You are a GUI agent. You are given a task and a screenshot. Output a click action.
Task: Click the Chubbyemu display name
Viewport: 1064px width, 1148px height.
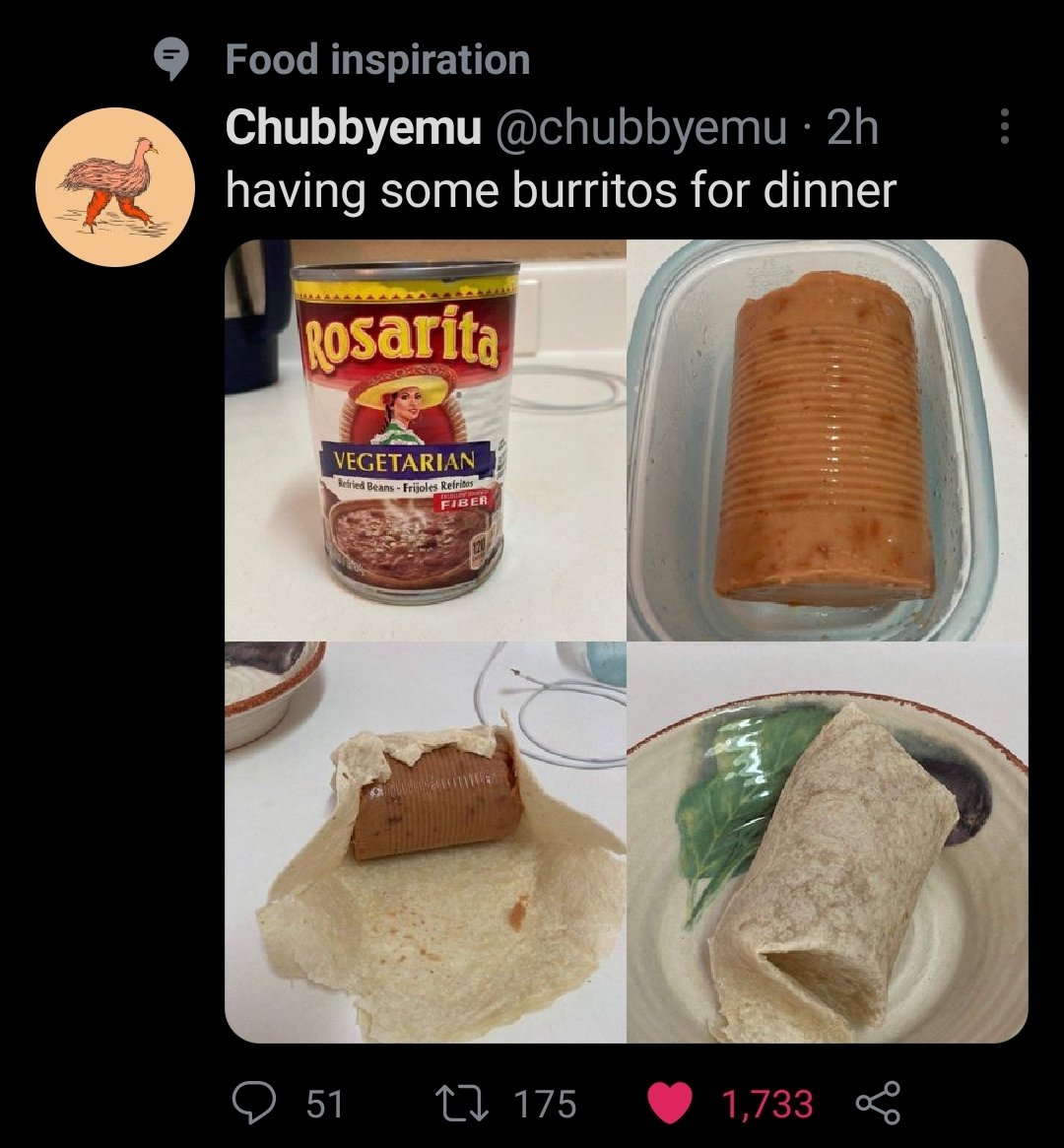tap(354, 128)
